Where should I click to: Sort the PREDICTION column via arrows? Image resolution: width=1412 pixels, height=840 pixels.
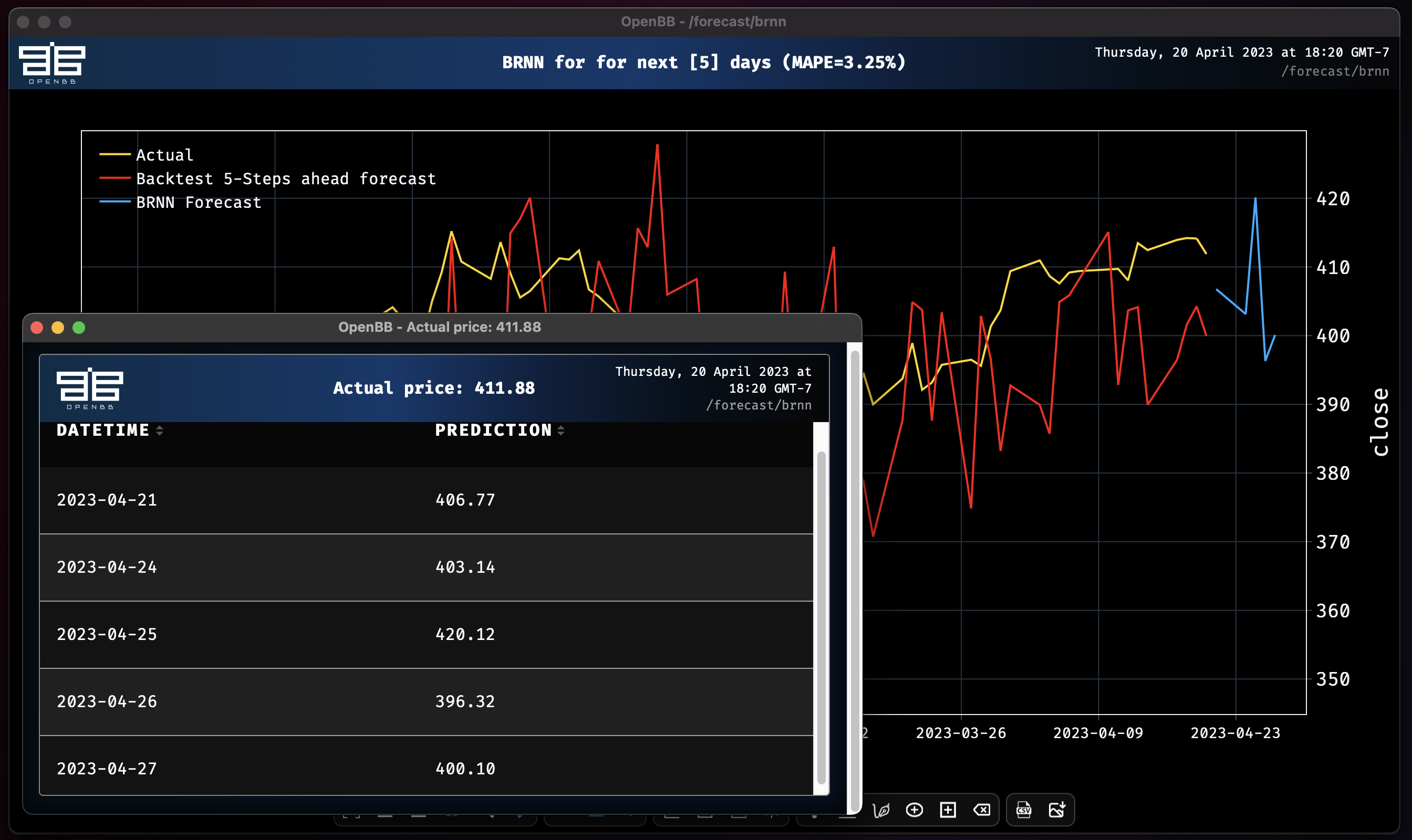(560, 430)
